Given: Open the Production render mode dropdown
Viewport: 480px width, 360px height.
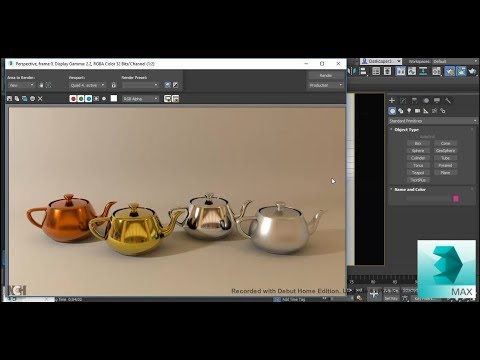Looking at the screenshot, I should (325, 85).
